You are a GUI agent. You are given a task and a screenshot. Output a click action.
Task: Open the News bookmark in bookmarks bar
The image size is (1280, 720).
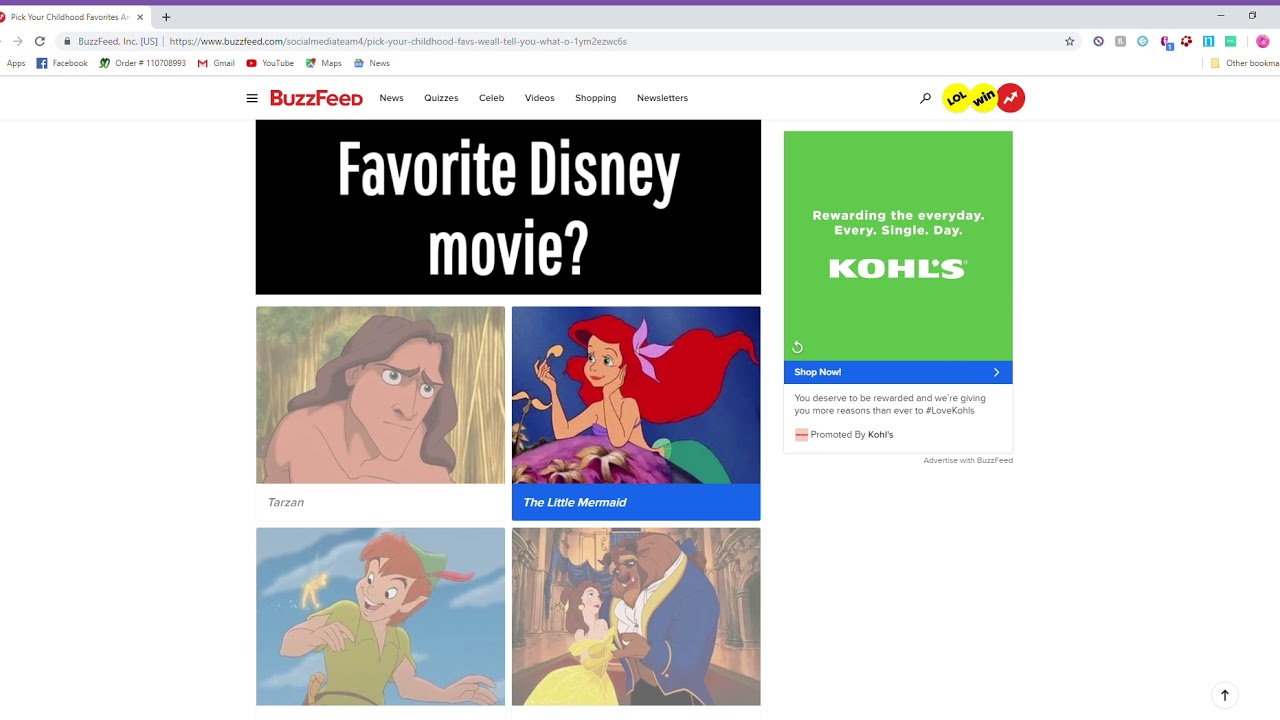pyautogui.click(x=372, y=63)
